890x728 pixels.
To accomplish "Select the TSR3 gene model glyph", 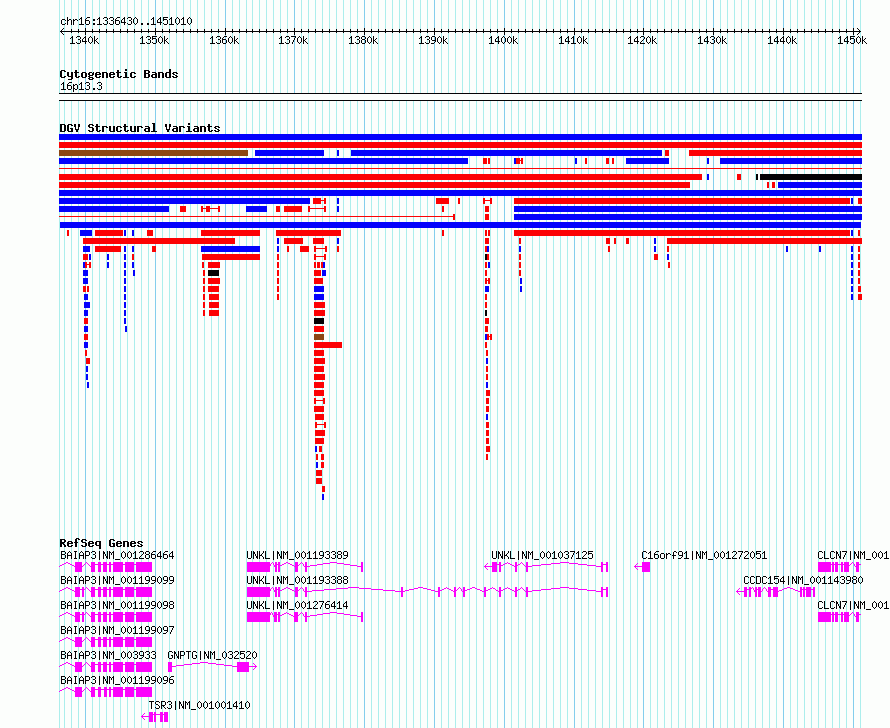I will pyautogui.click(x=155, y=717).
